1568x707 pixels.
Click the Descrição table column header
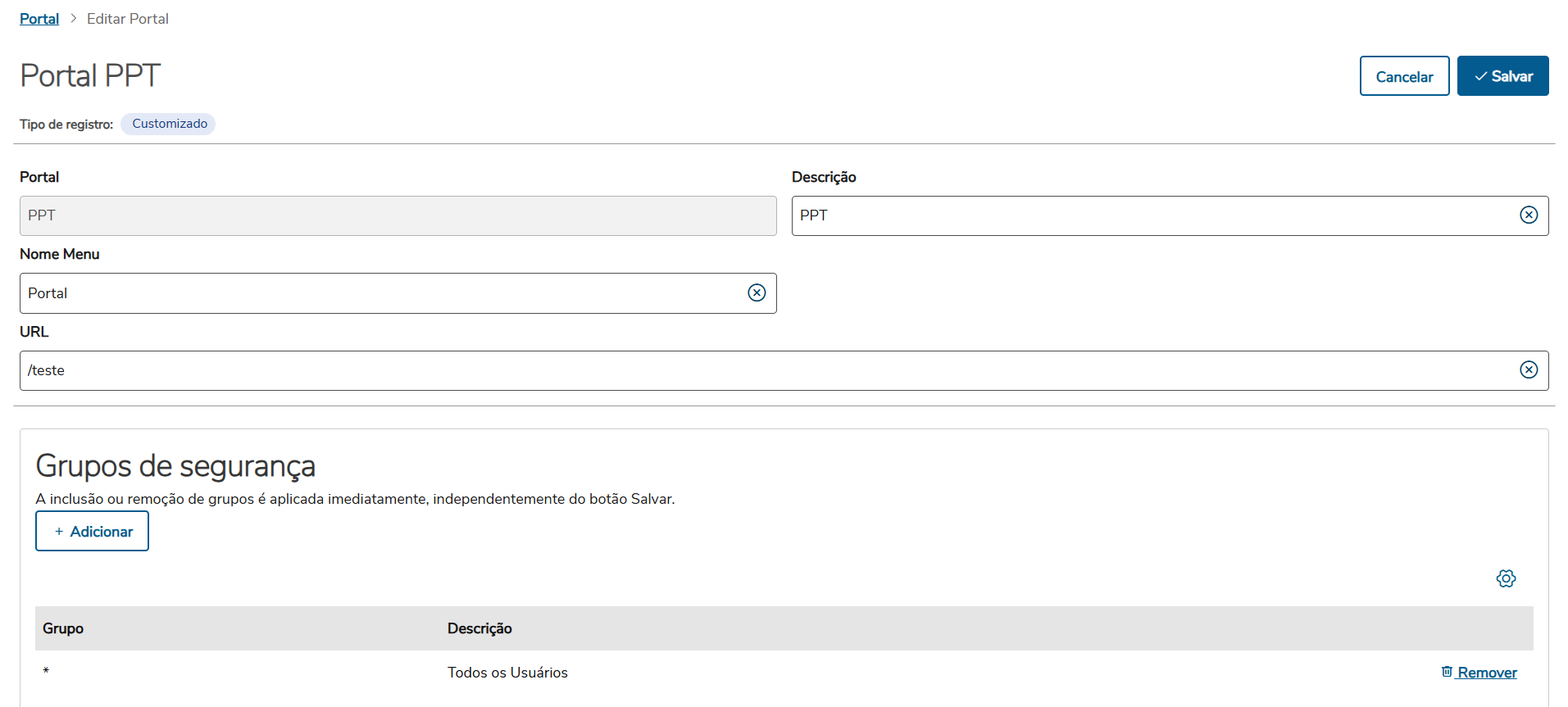coord(479,628)
